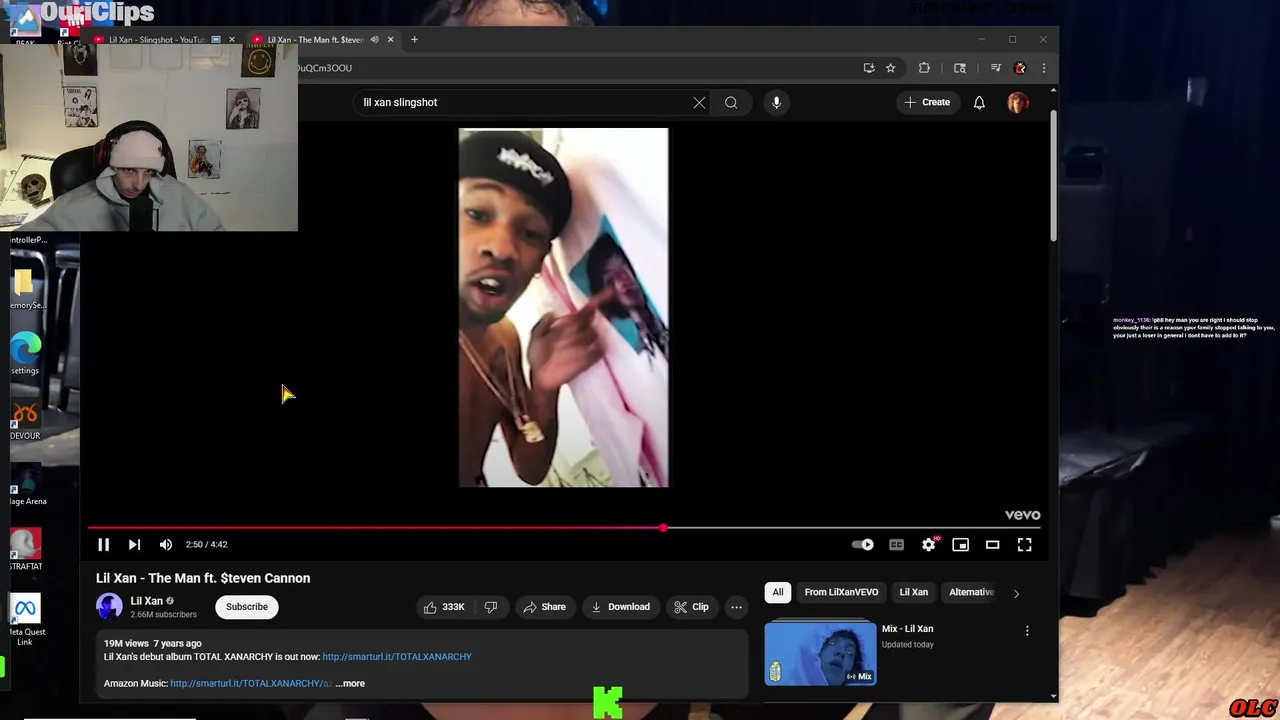The width and height of the screenshot is (1280, 720).
Task: Open the Edge settings desktop shortcut
Action: (x=25, y=354)
